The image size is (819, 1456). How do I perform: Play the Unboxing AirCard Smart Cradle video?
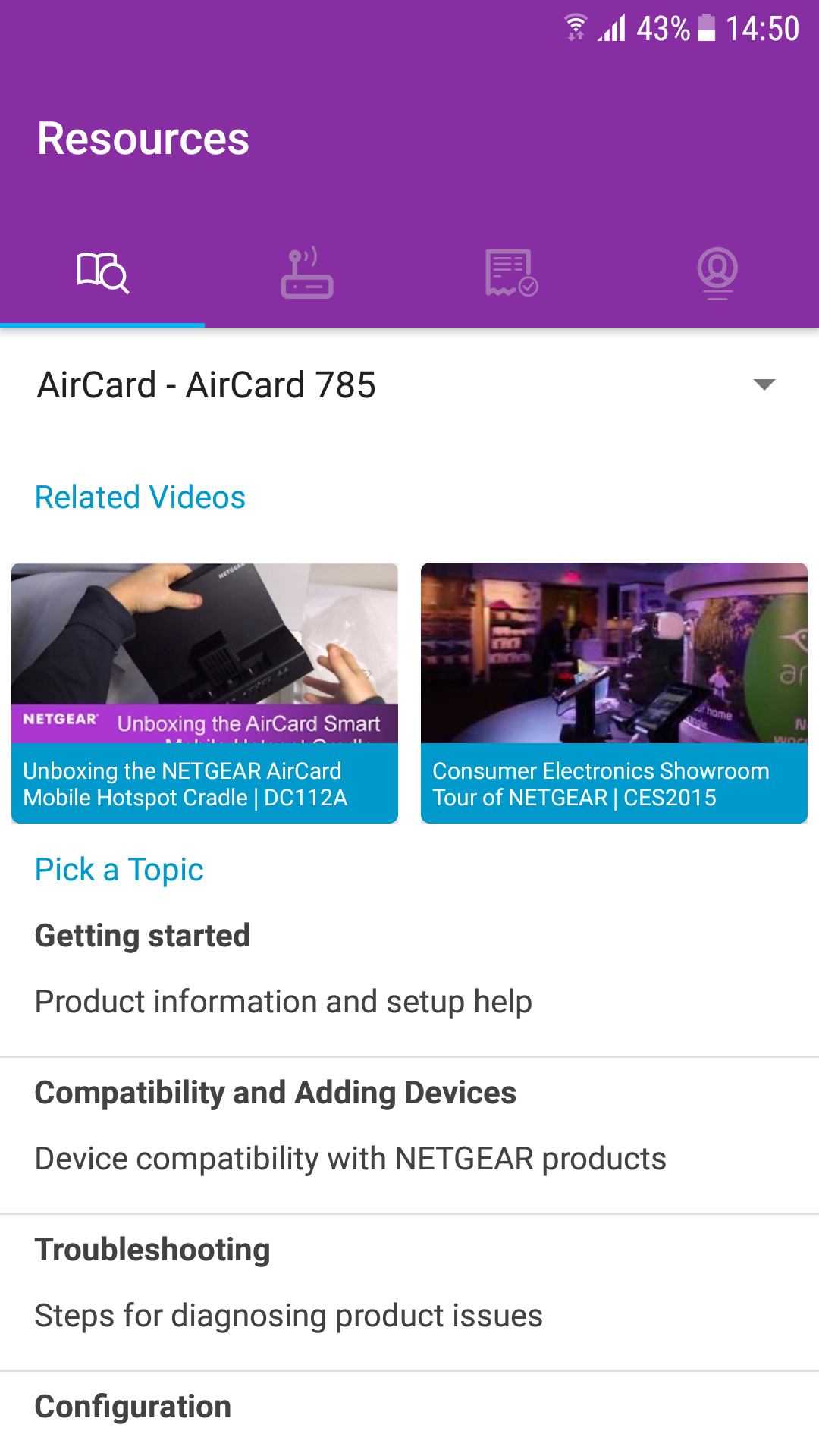(205, 653)
